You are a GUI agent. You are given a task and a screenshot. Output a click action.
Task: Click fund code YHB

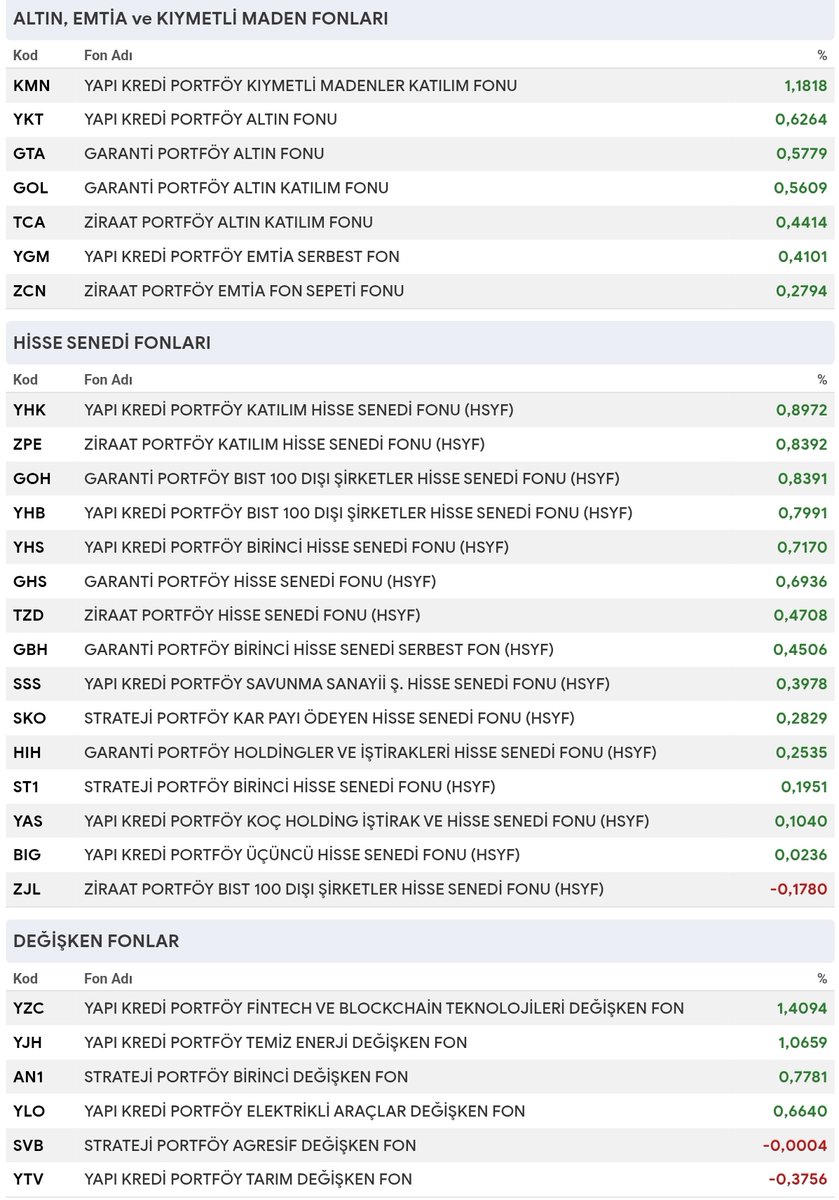click(30, 513)
